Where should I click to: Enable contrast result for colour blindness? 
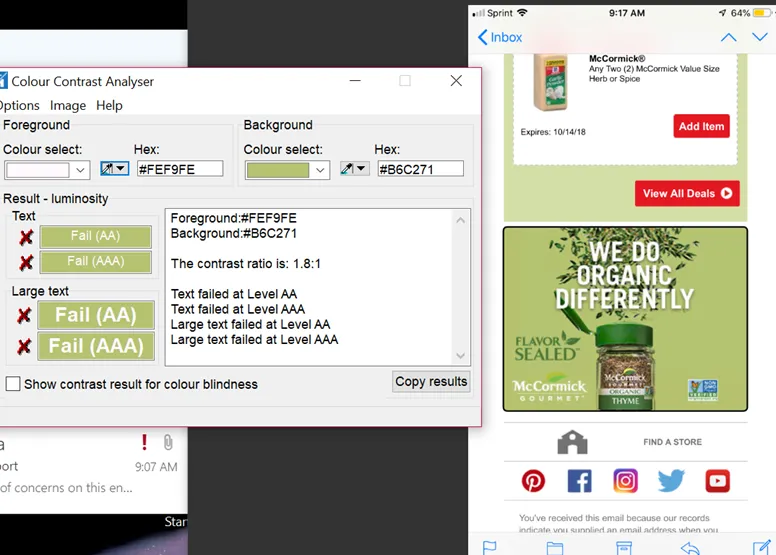point(13,384)
